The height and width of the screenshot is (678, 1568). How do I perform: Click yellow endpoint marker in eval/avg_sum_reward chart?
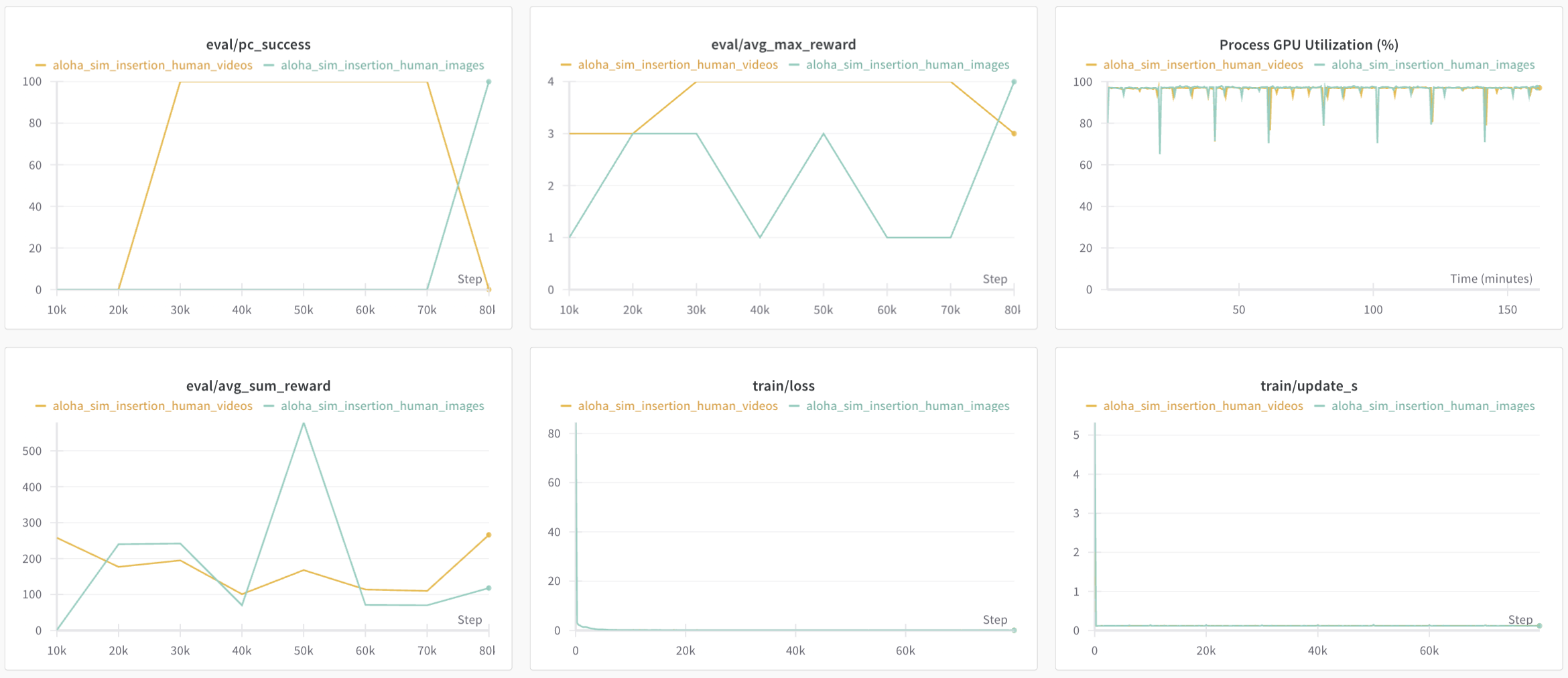[488, 535]
